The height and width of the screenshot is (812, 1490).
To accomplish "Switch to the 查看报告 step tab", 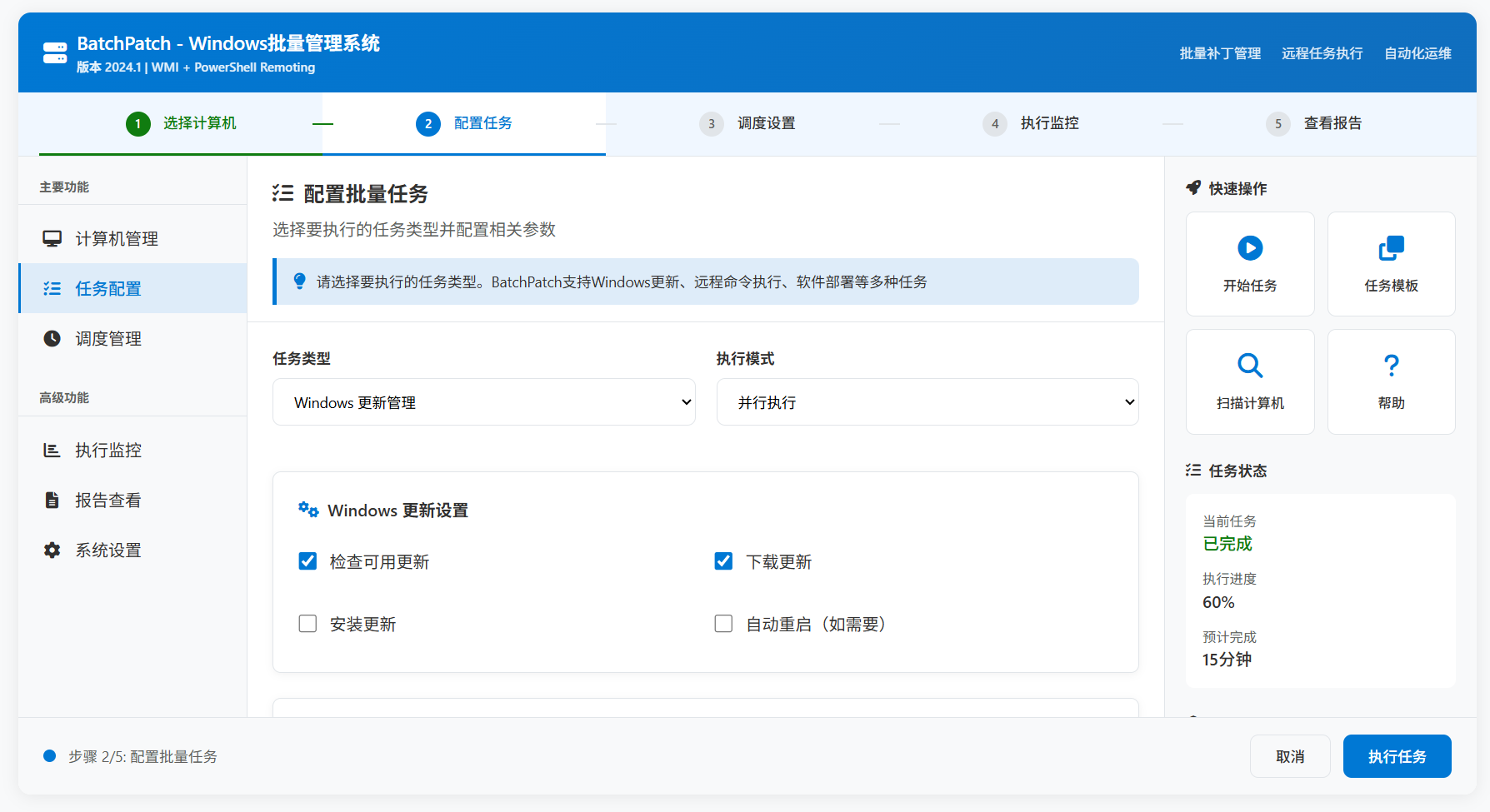I will coord(1314,124).
